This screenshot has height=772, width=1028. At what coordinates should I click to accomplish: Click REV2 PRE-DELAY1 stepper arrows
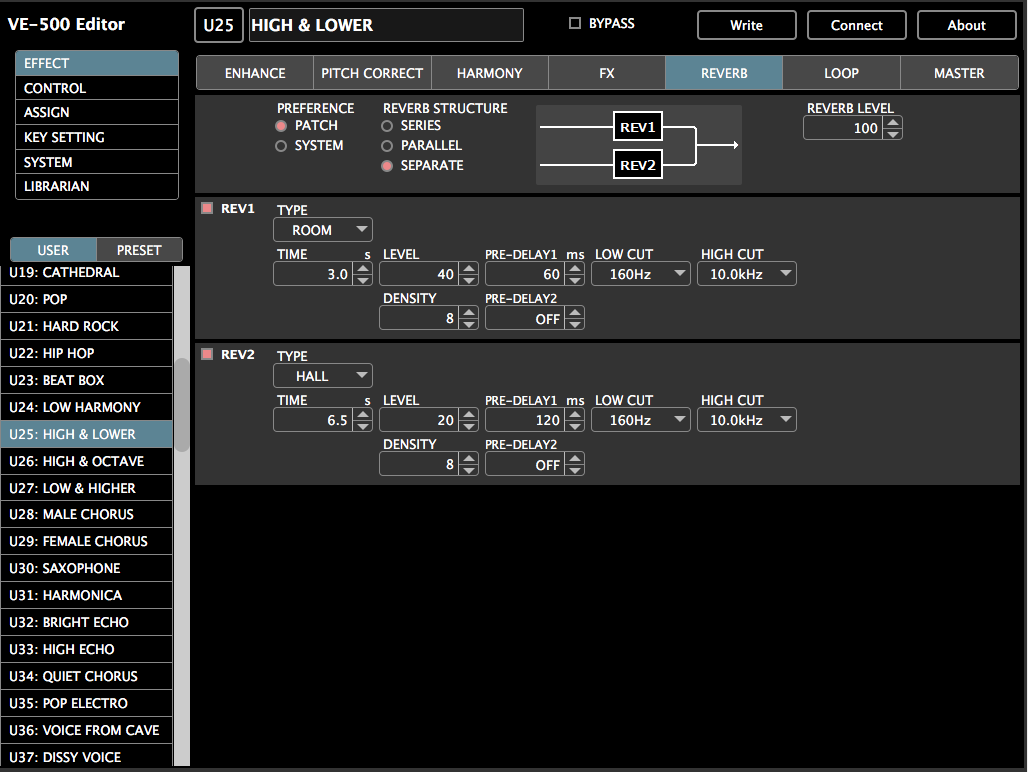point(575,420)
